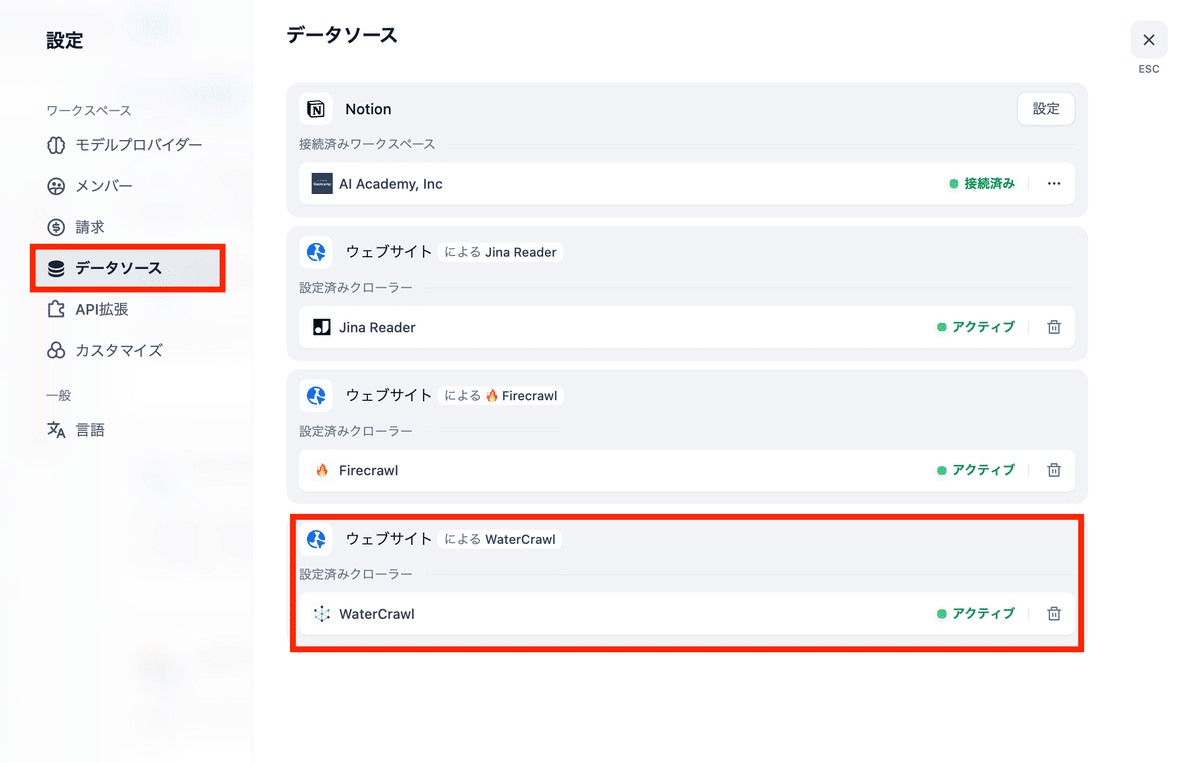Click the Notion 設定 button

pyautogui.click(x=1045, y=108)
